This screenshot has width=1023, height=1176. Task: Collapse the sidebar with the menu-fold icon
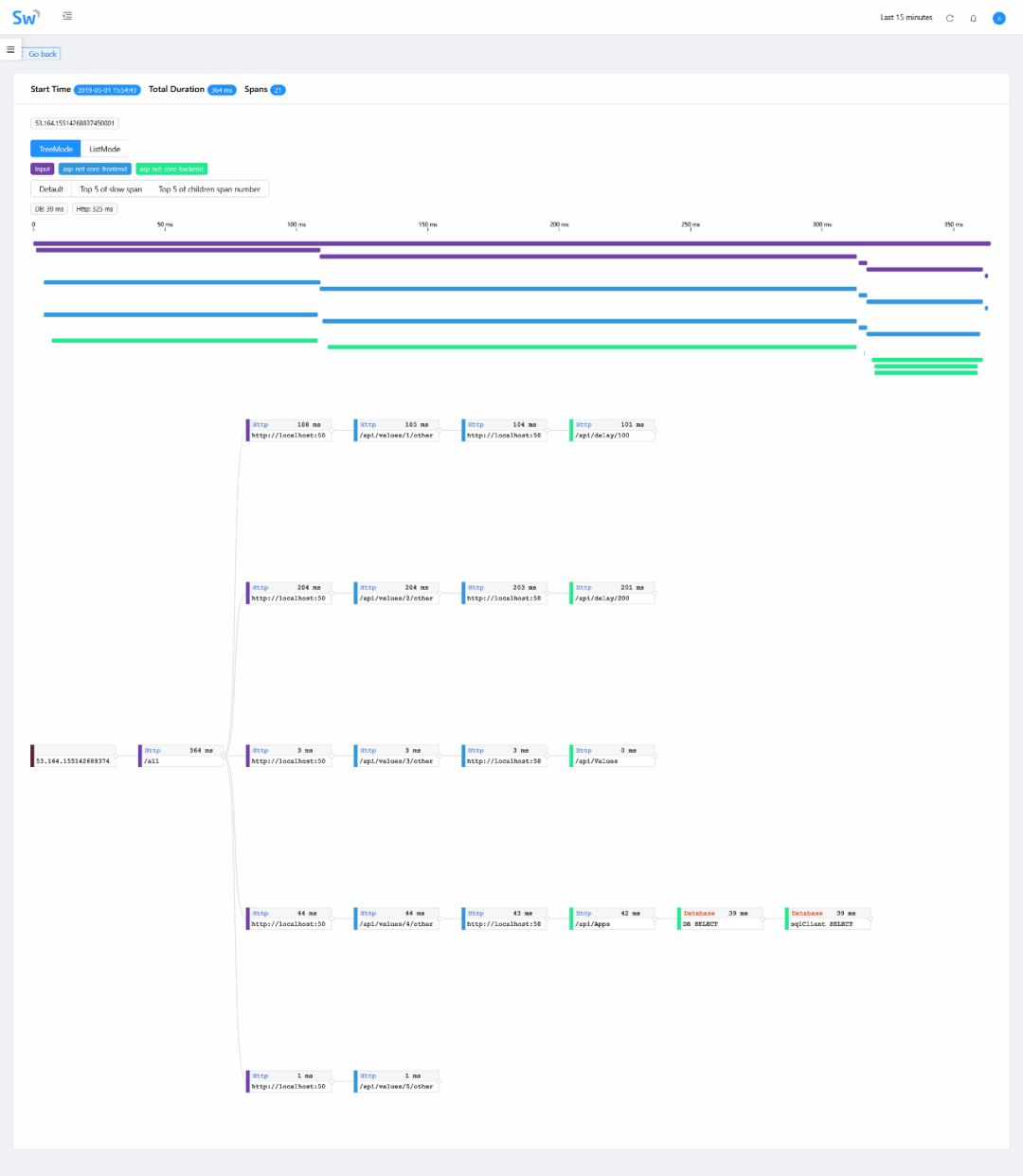pyautogui.click(x=67, y=16)
